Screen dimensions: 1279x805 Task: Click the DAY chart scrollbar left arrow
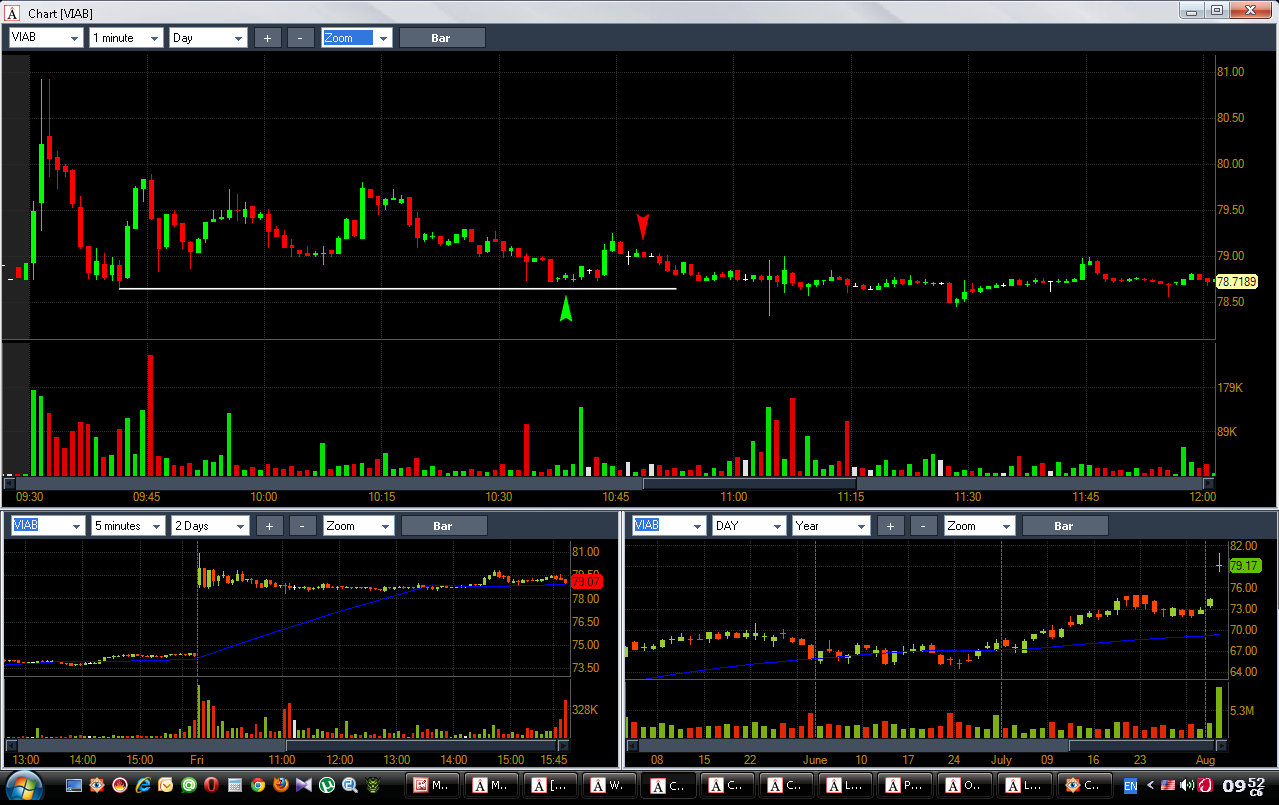coord(633,745)
